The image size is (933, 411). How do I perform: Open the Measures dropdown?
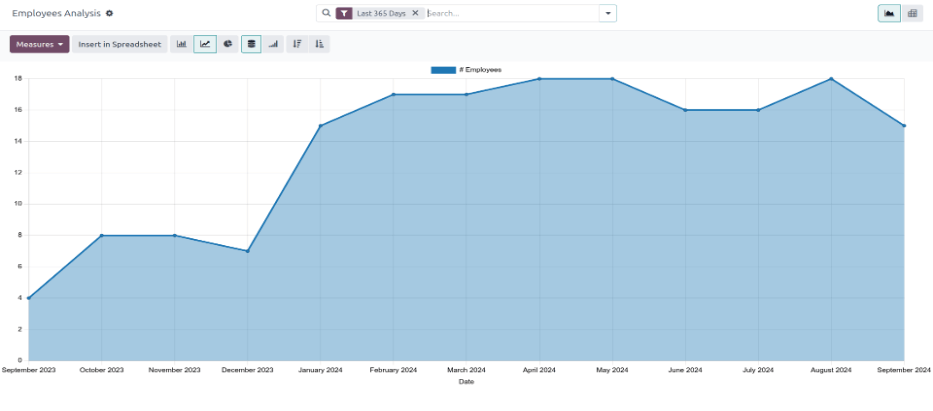click(39, 44)
